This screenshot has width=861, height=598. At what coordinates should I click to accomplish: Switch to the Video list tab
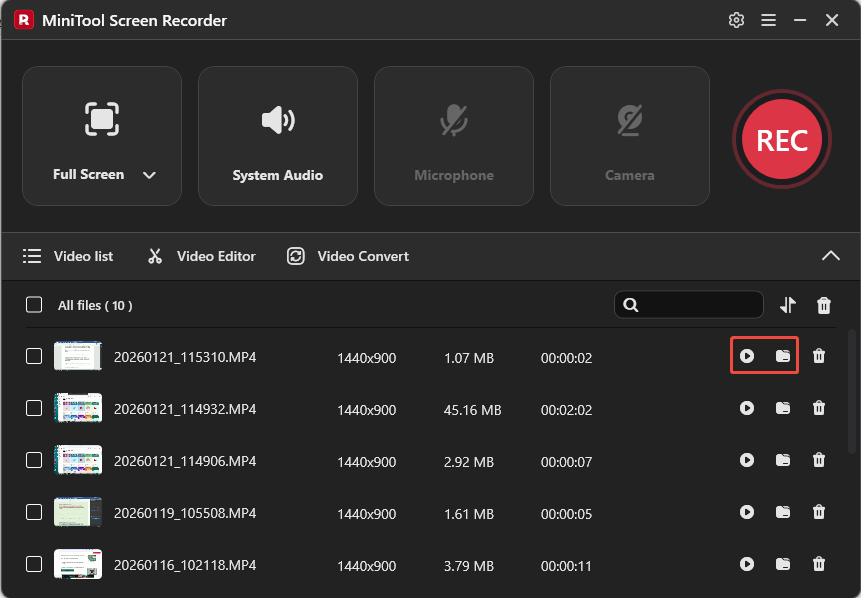(68, 256)
